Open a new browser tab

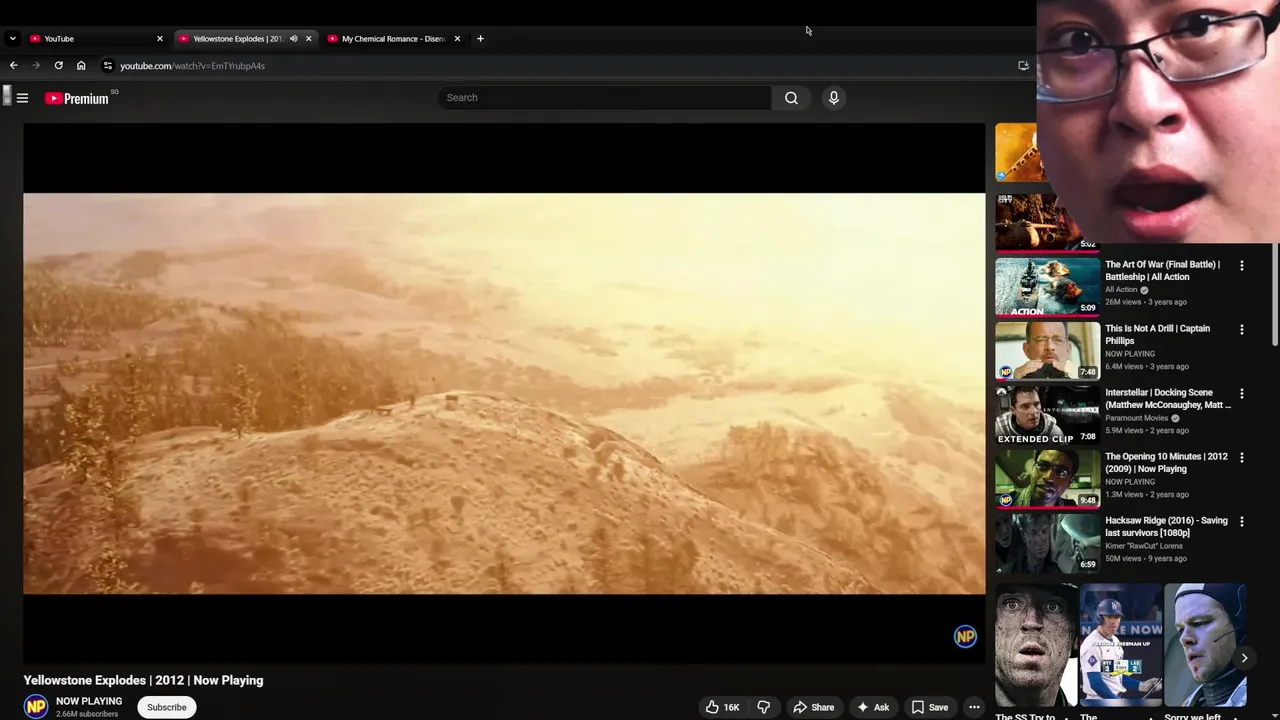pos(480,38)
